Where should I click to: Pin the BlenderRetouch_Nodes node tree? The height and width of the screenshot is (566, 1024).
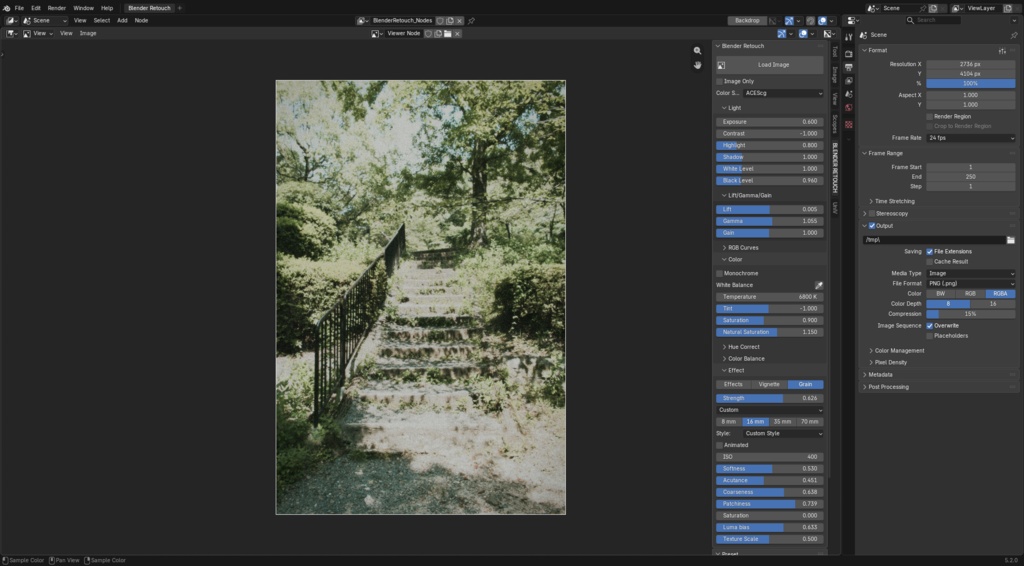[471, 21]
